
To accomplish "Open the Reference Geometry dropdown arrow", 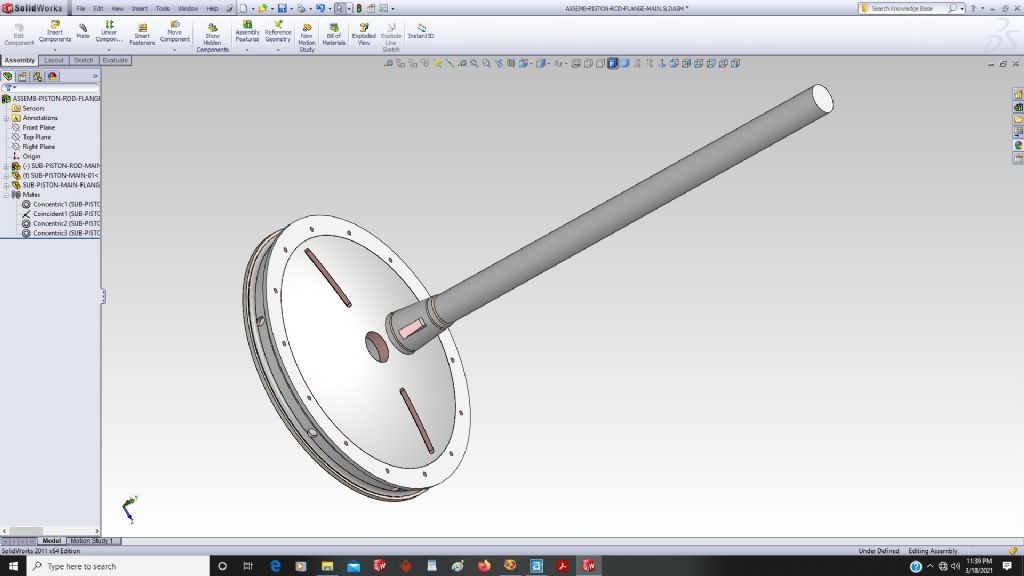I will tap(278, 49).
